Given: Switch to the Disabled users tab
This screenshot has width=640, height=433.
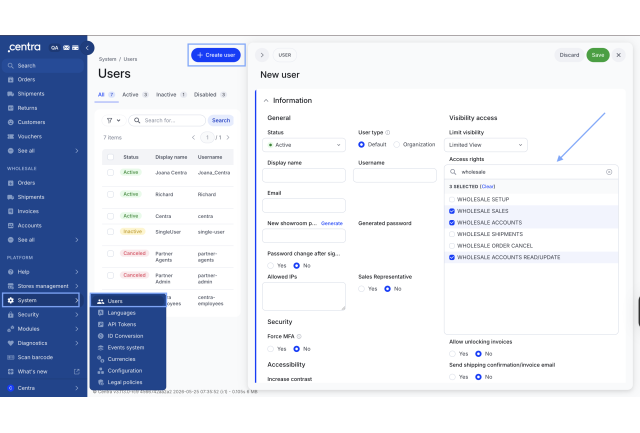Looking at the screenshot, I should pos(210,95).
